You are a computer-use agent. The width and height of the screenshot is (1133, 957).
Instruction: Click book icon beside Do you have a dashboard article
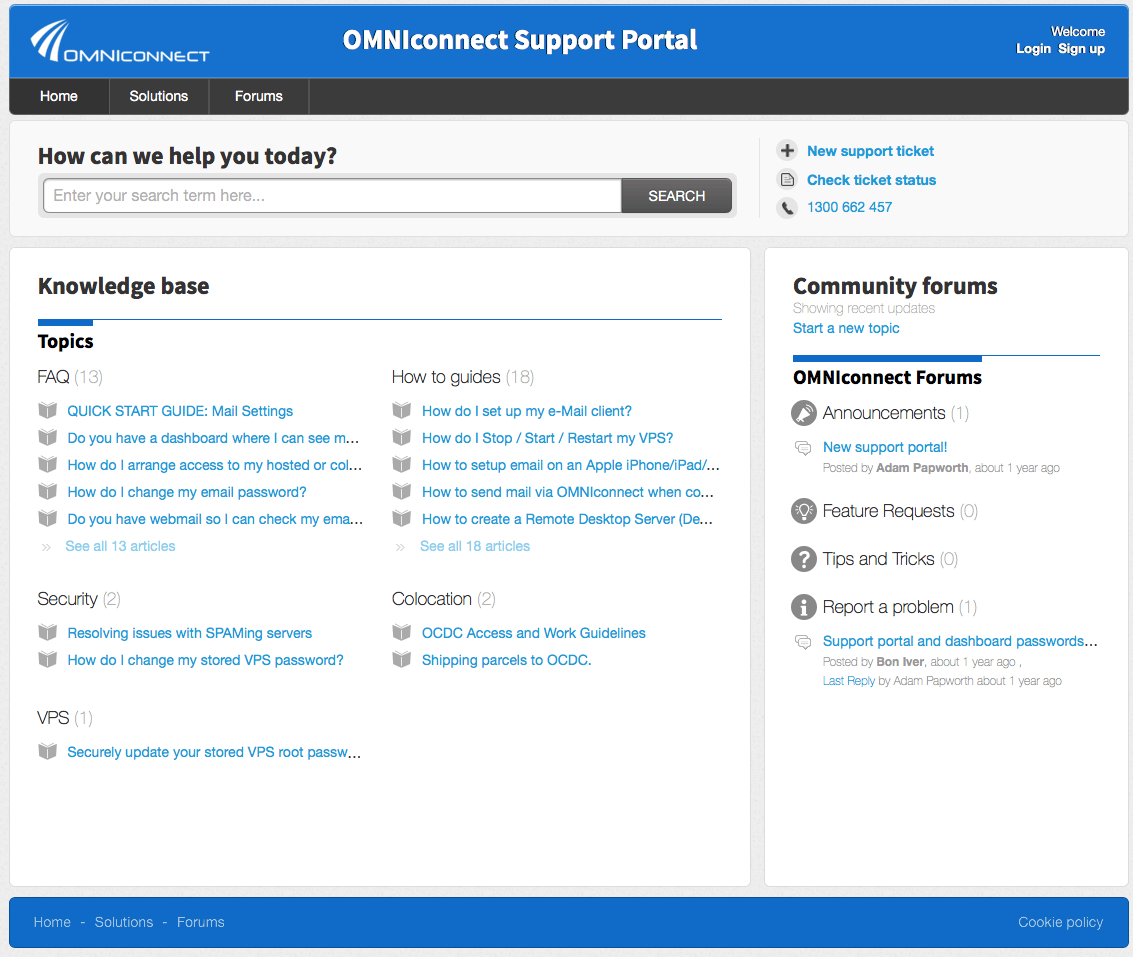coord(48,437)
